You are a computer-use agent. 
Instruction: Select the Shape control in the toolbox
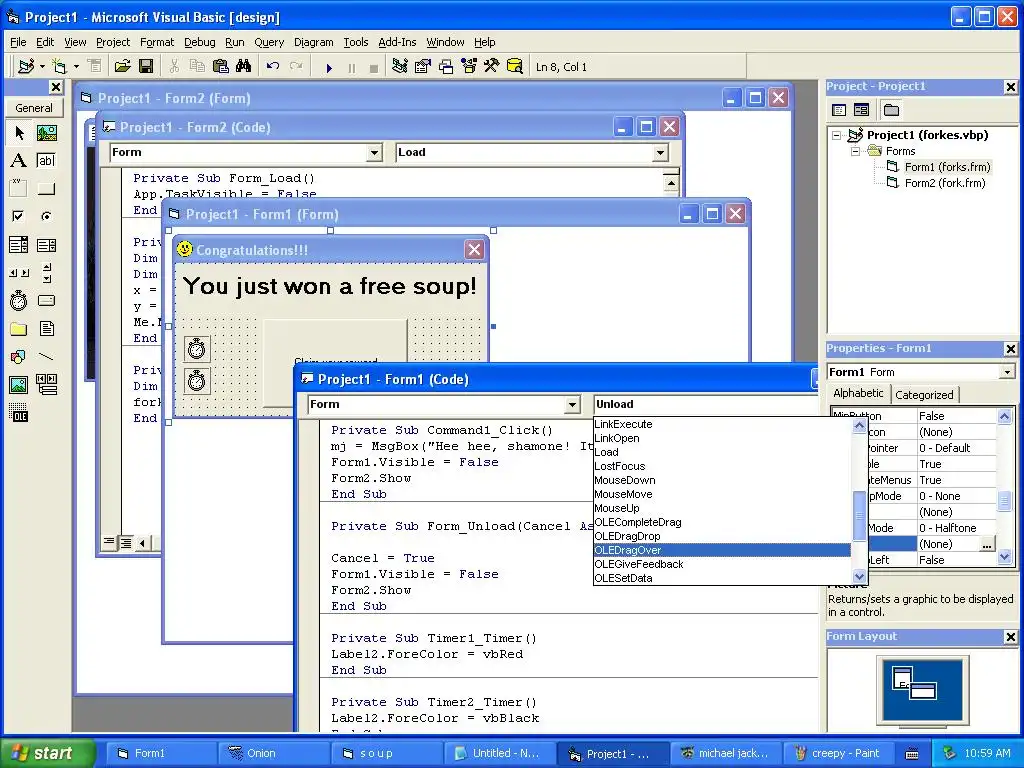(x=19, y=357)
